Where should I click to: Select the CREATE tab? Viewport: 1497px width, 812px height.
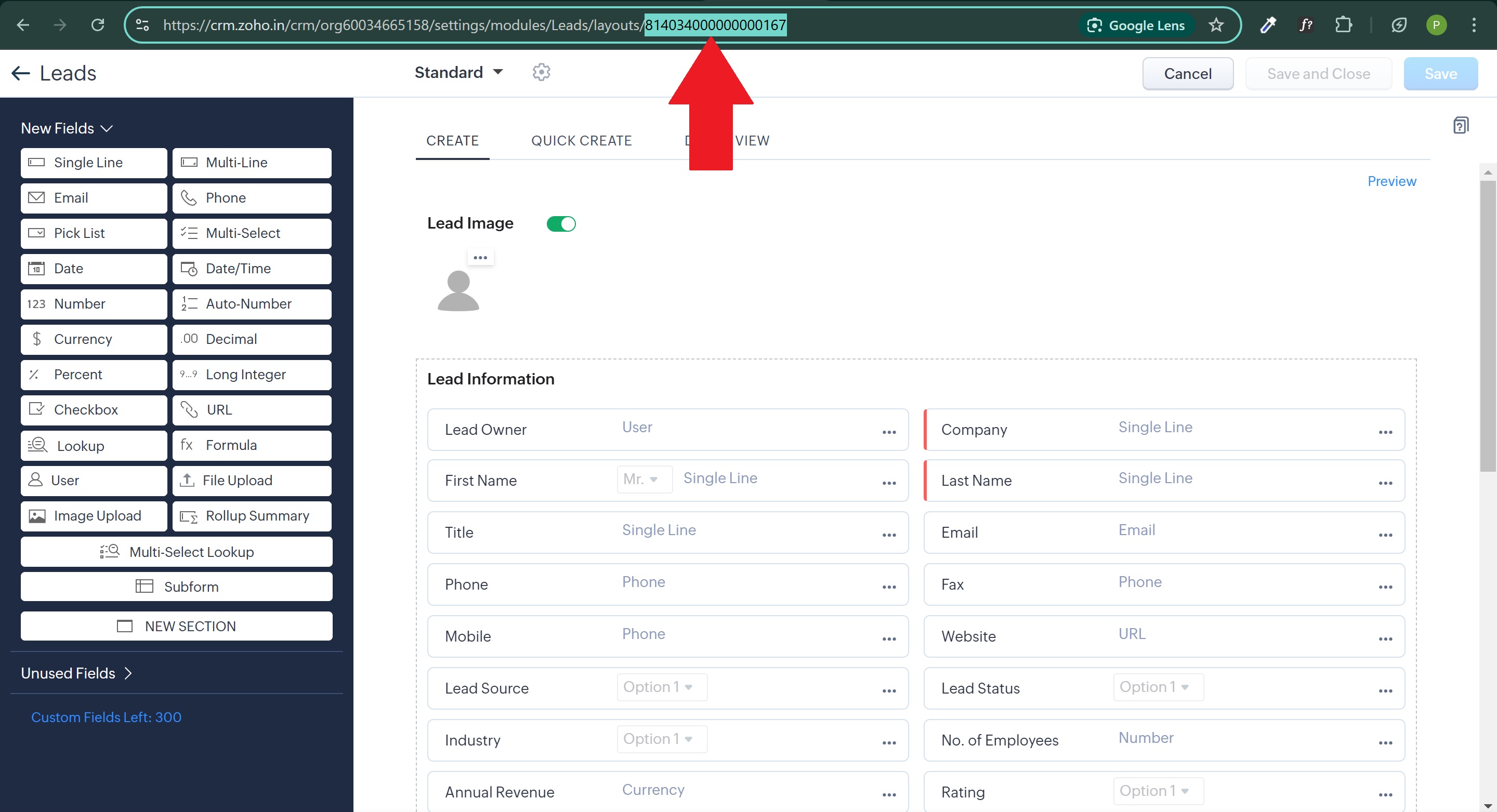point(452,141)
